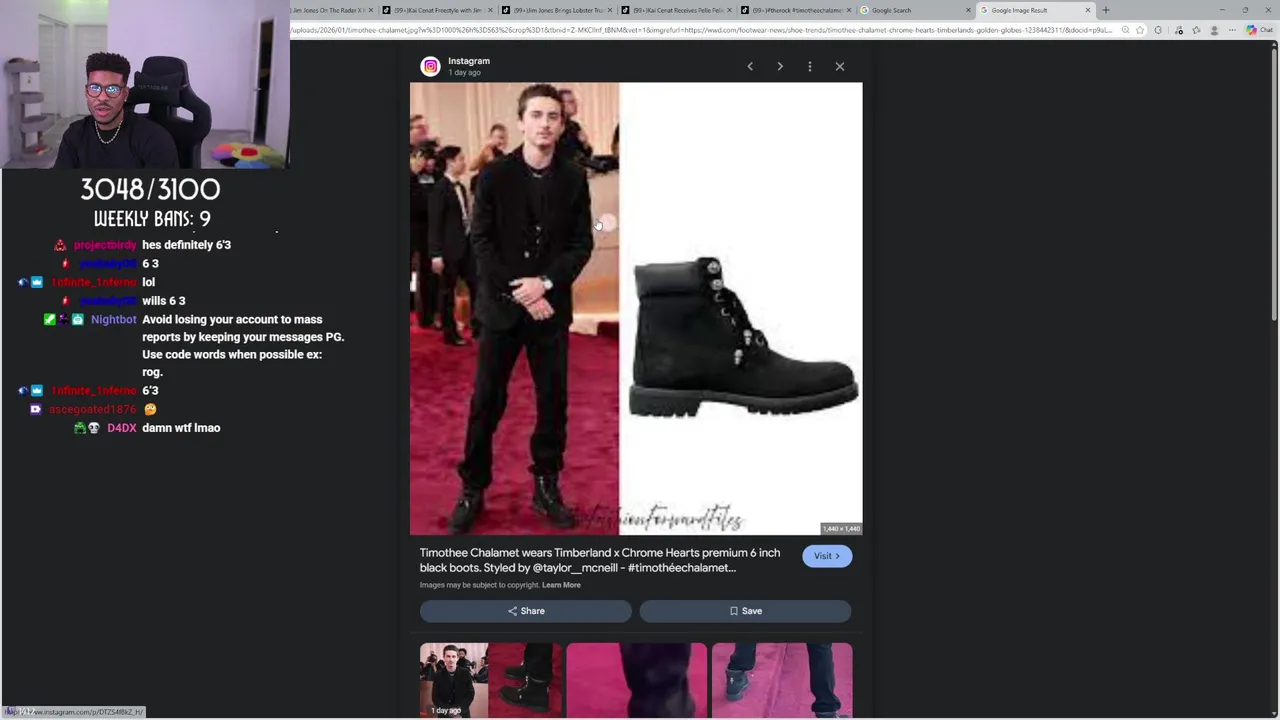This screenshot has width=1280, height=720.
Task: Click the Weekly Bans: 9 text
Action: coord(152,218)
